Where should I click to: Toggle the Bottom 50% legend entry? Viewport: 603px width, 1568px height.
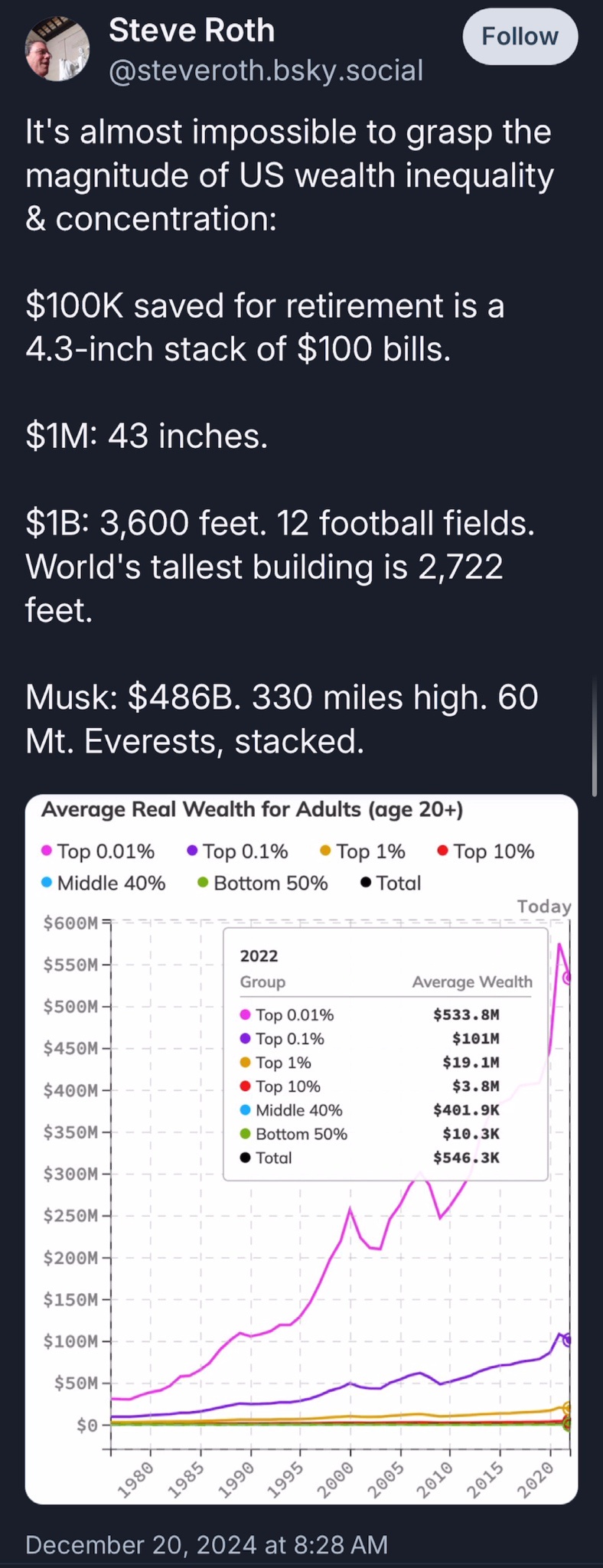pyautogui.click(x=262, y=883)
